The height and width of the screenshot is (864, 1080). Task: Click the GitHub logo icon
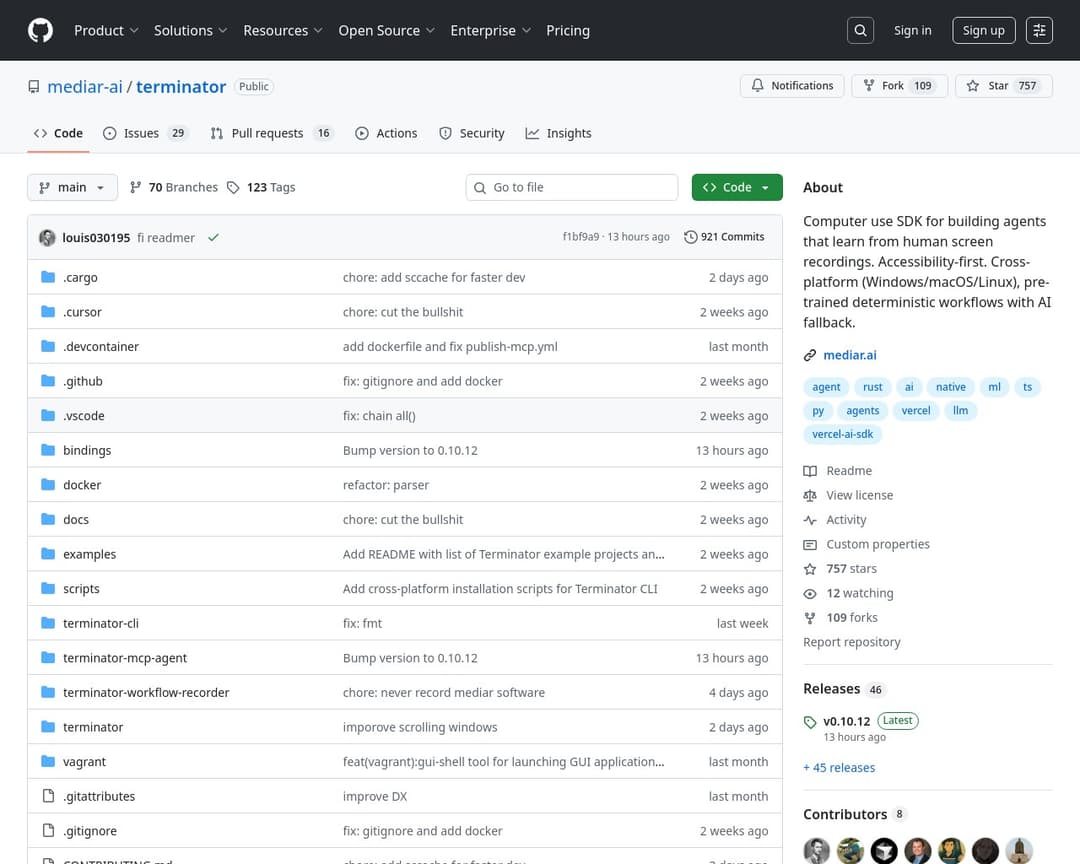pyautogui.click(x=40, y=30)
